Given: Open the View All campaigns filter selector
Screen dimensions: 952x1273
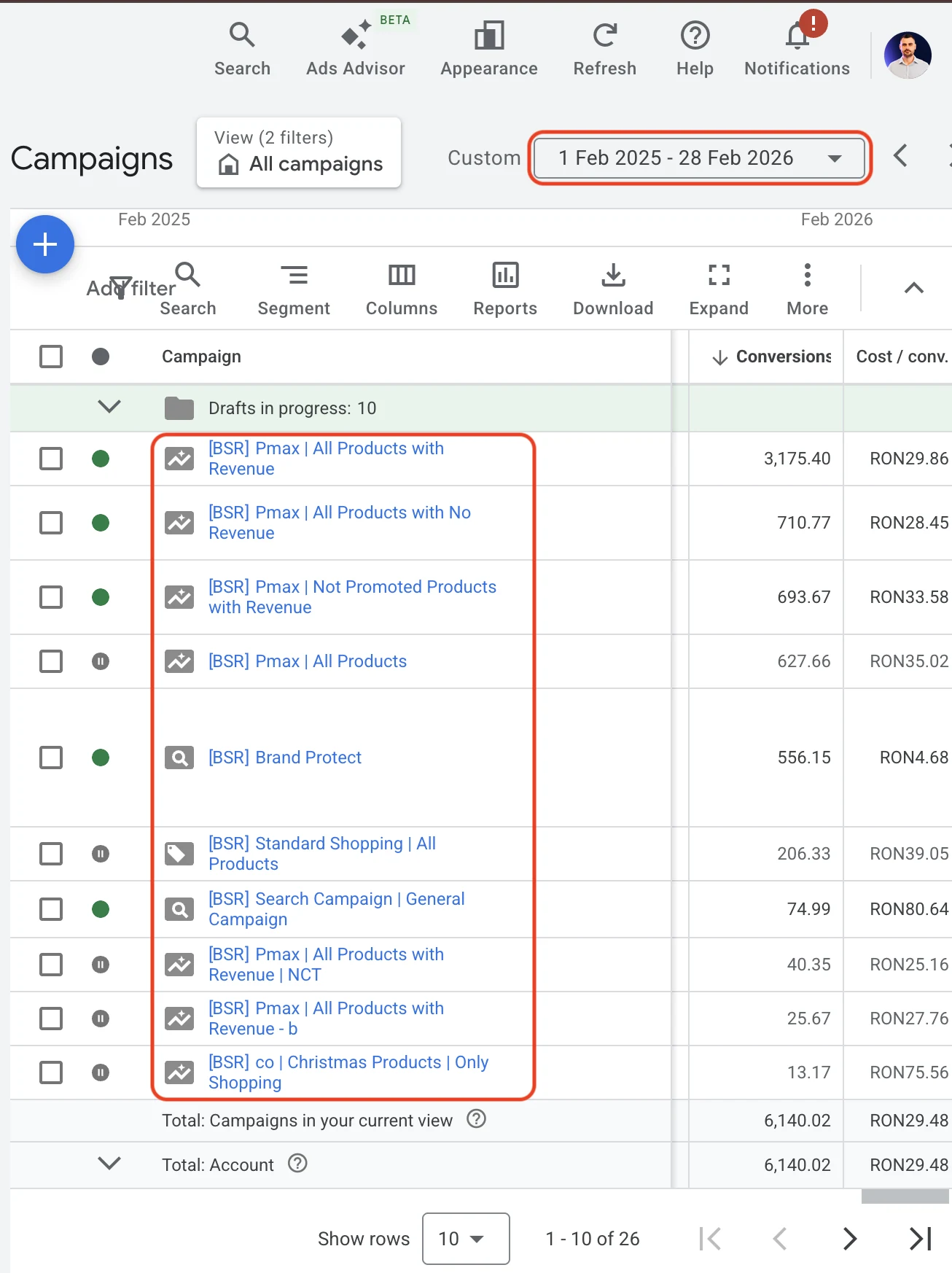Looking at the screenshot, I should 299,152.
